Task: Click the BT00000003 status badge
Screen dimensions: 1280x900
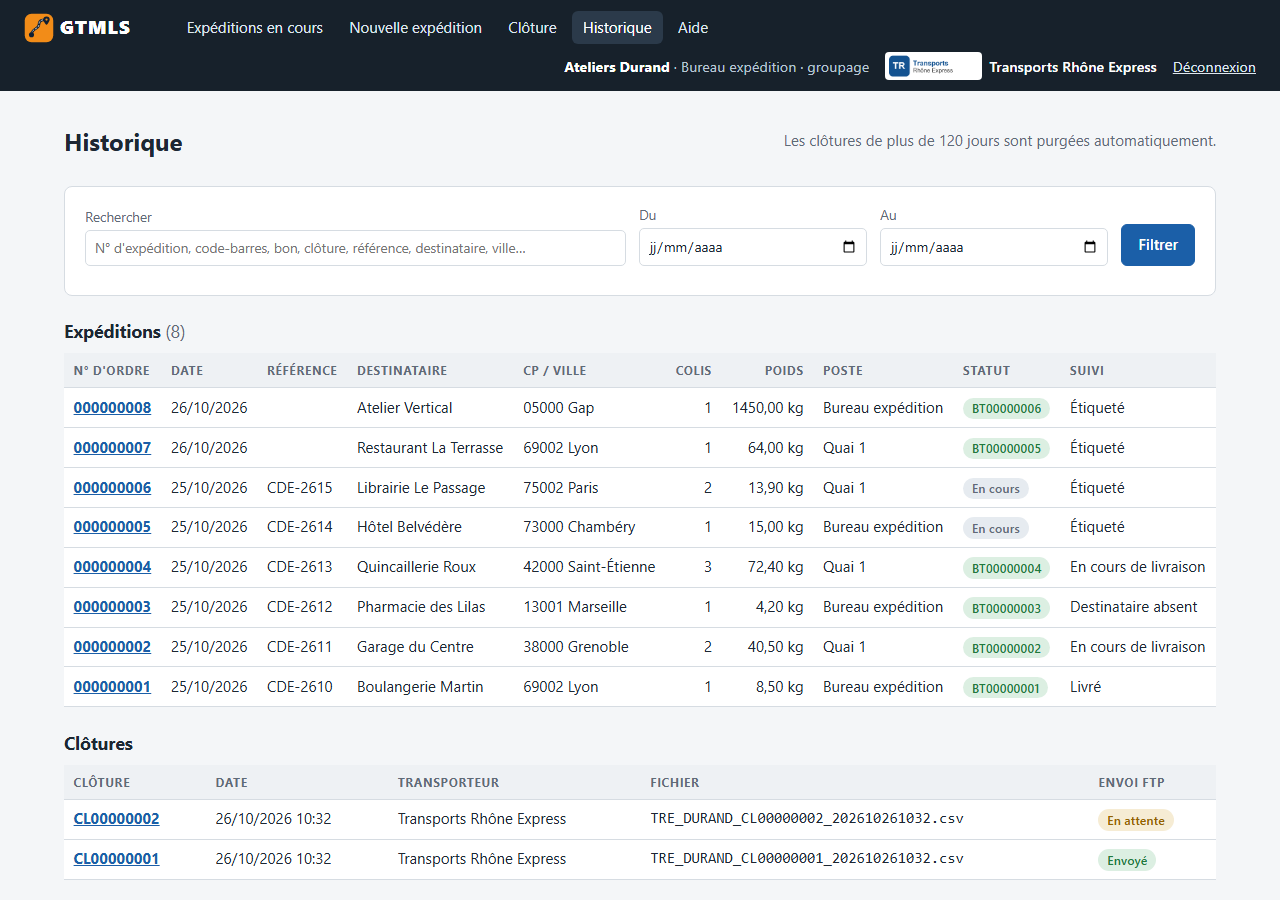Action: (1006, 608)
